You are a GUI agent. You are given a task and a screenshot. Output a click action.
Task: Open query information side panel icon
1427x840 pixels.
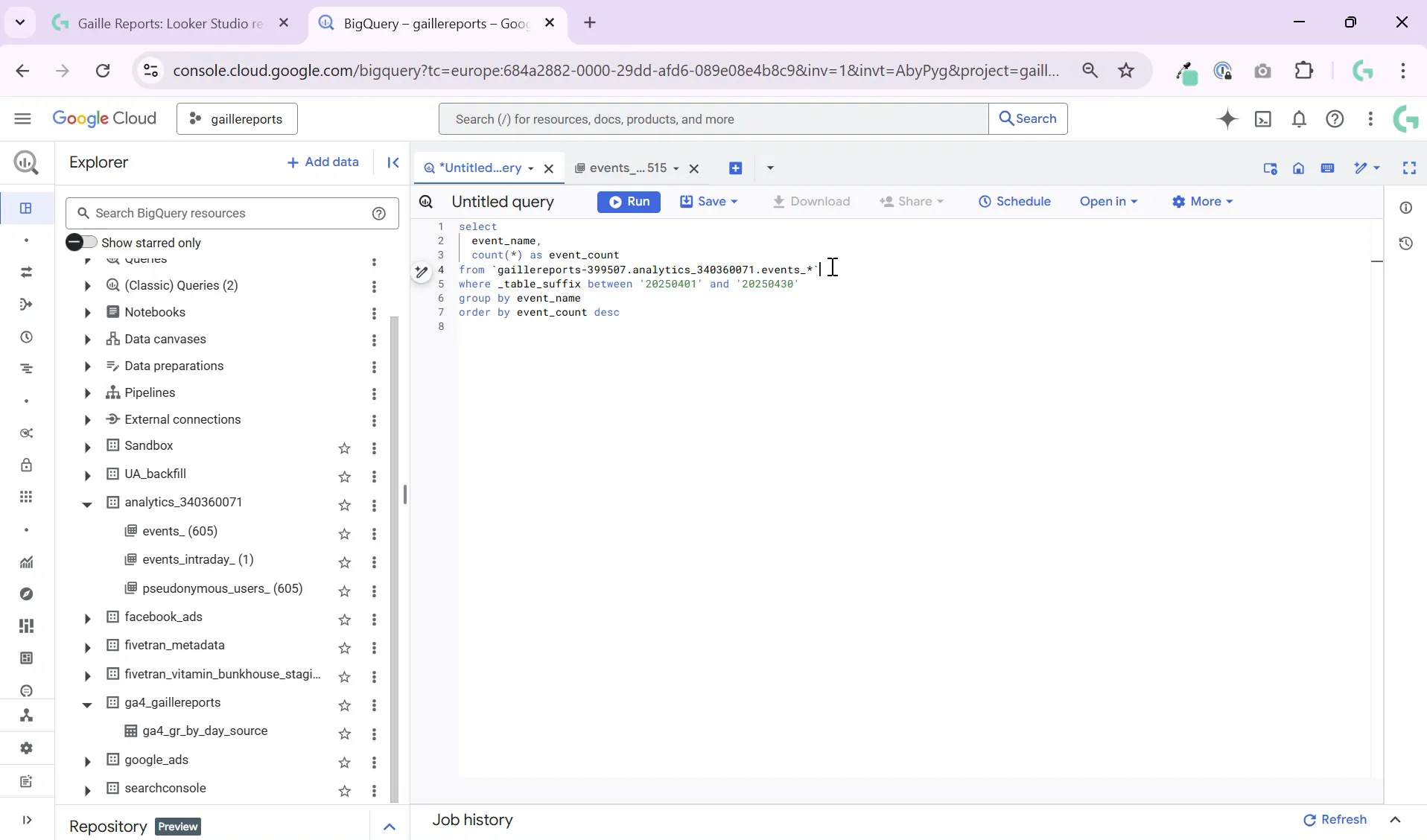tap(1405, 208)
